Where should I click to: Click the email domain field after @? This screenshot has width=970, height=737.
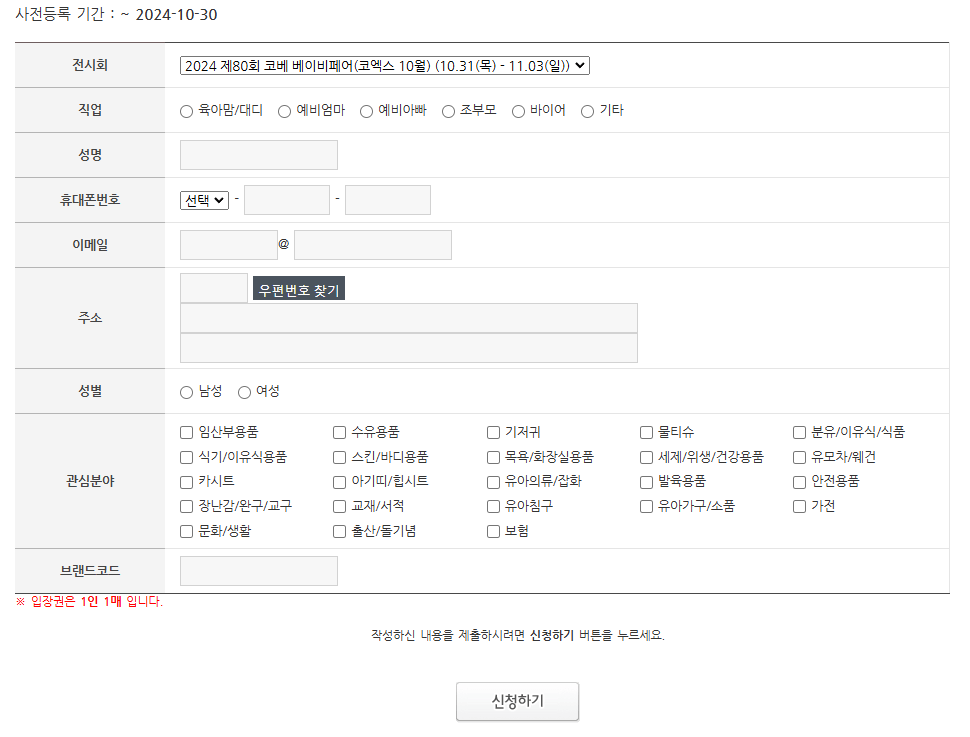point(373,245)
